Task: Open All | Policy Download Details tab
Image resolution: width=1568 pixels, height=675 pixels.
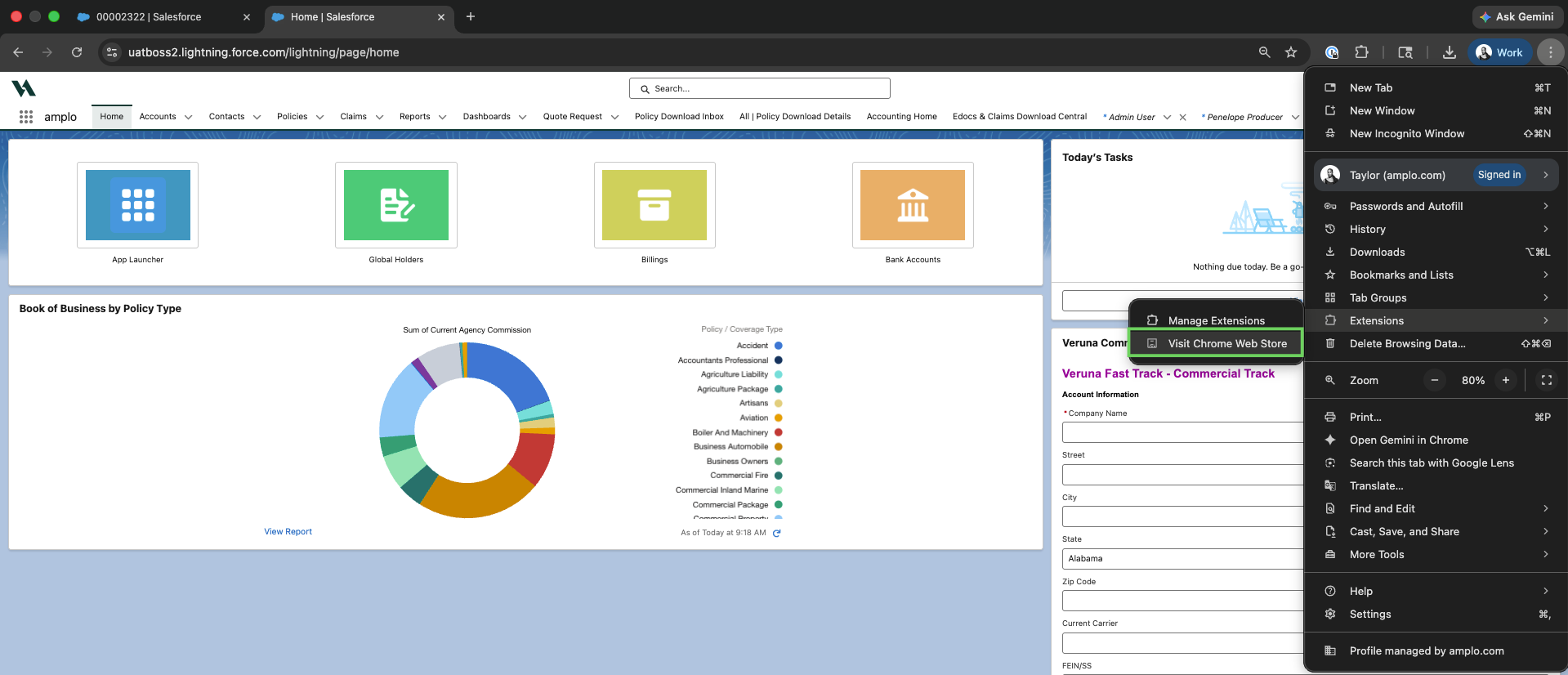Action: 795,117
